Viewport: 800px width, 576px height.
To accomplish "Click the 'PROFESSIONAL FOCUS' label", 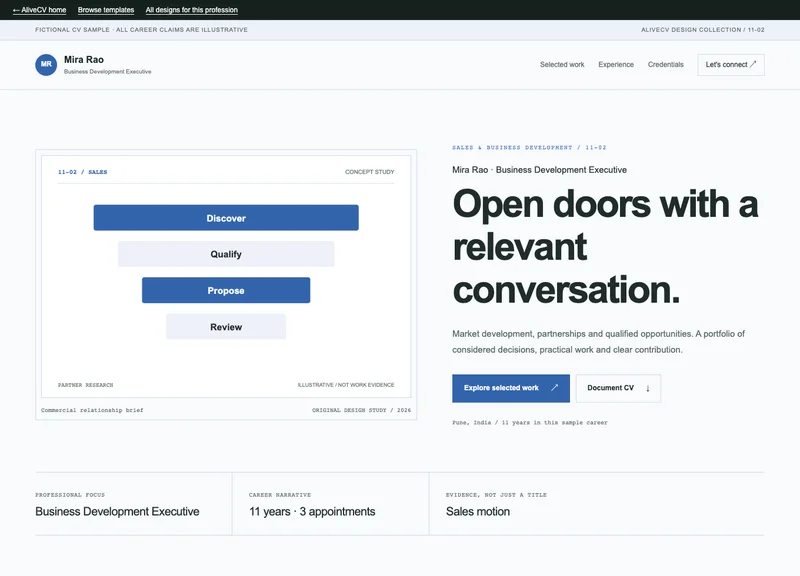I will (x=70, y=495).
